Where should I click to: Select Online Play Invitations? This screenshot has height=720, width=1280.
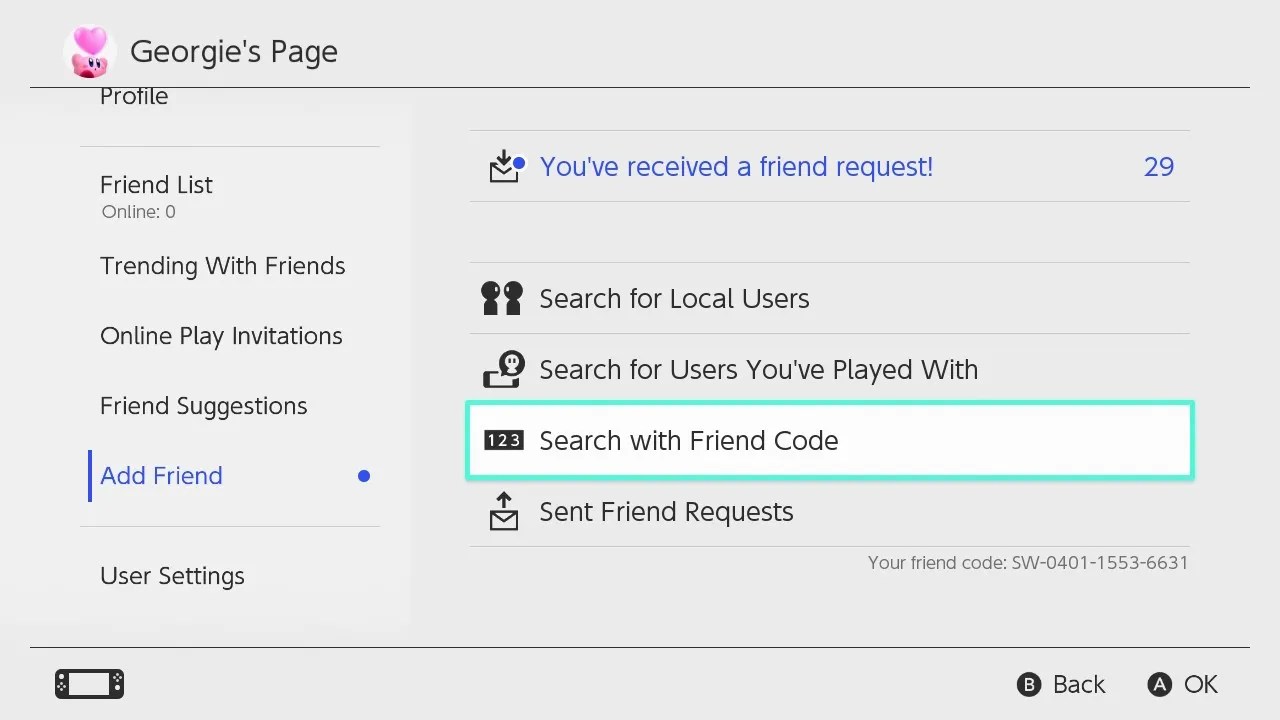[x=221, y=336]
